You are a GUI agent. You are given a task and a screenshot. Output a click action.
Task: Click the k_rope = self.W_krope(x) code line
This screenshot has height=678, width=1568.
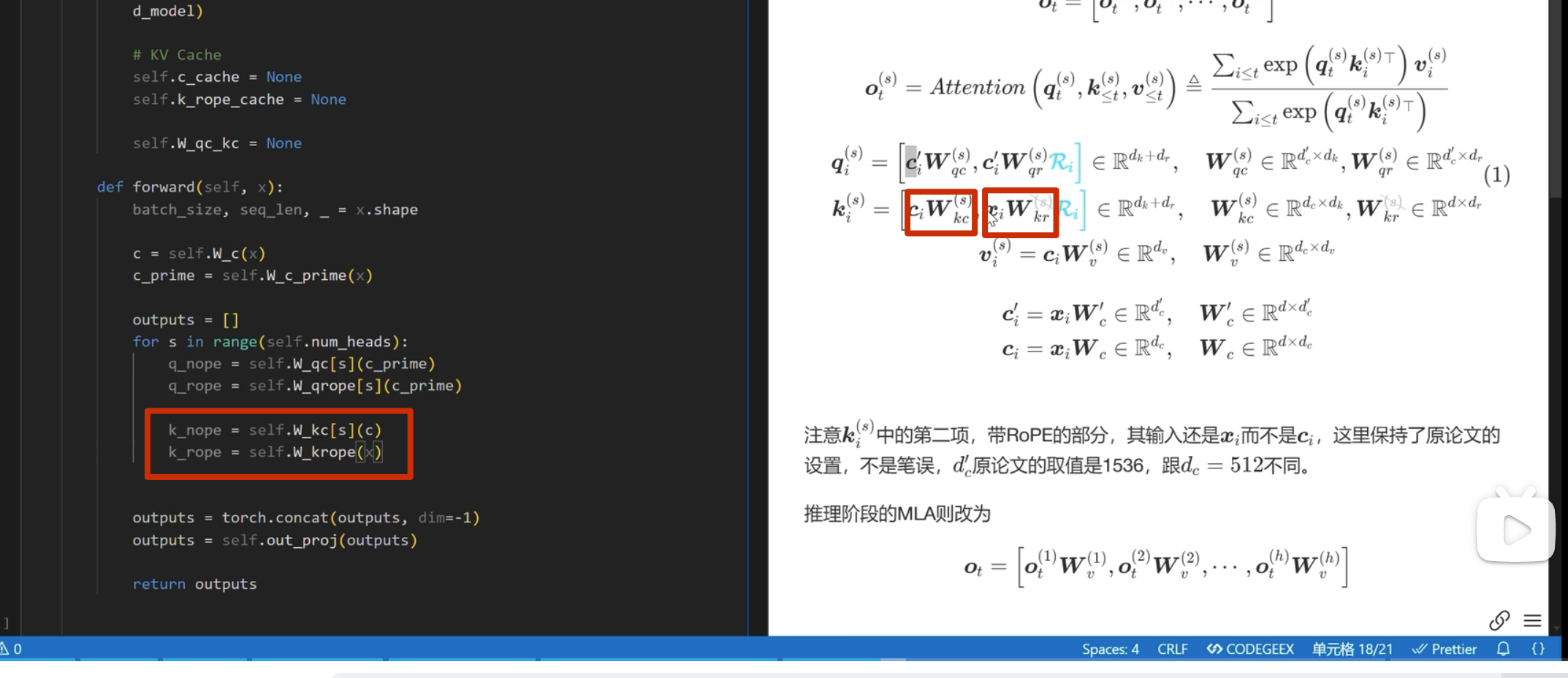pos(275,452)
